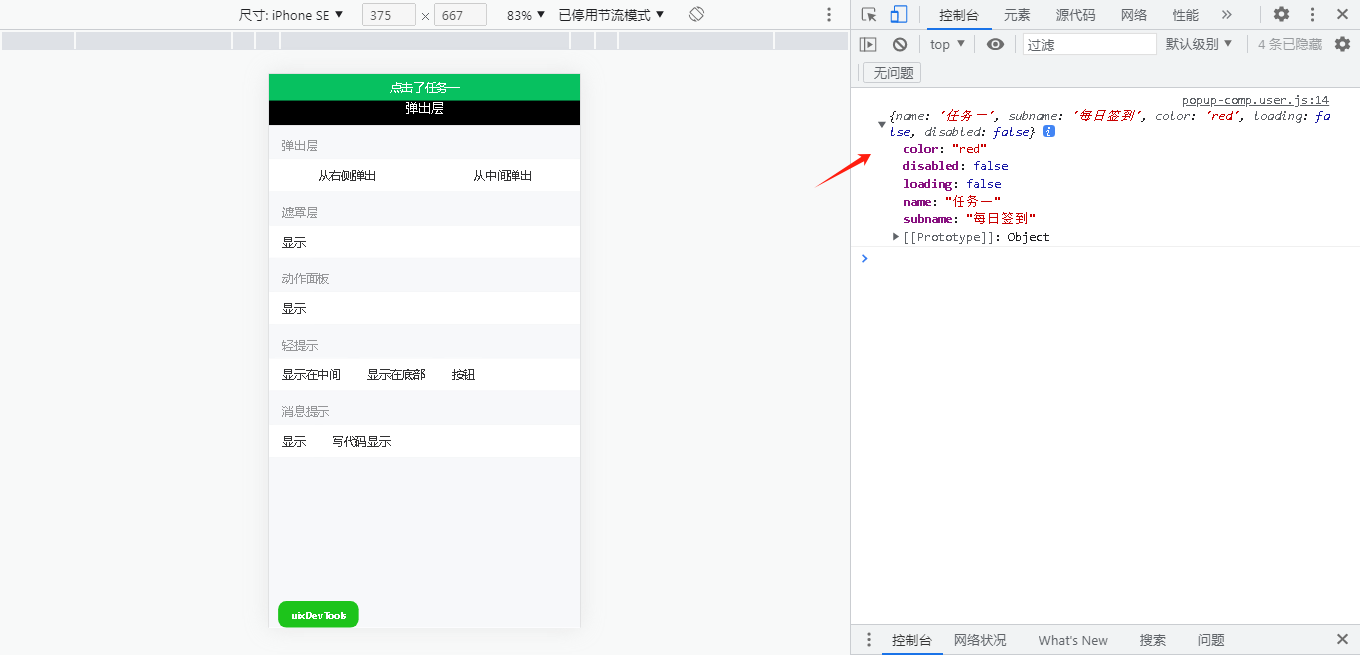
Task: Open the throttling mode dropdown 已停用节流模式
Action: coord(611,15)
